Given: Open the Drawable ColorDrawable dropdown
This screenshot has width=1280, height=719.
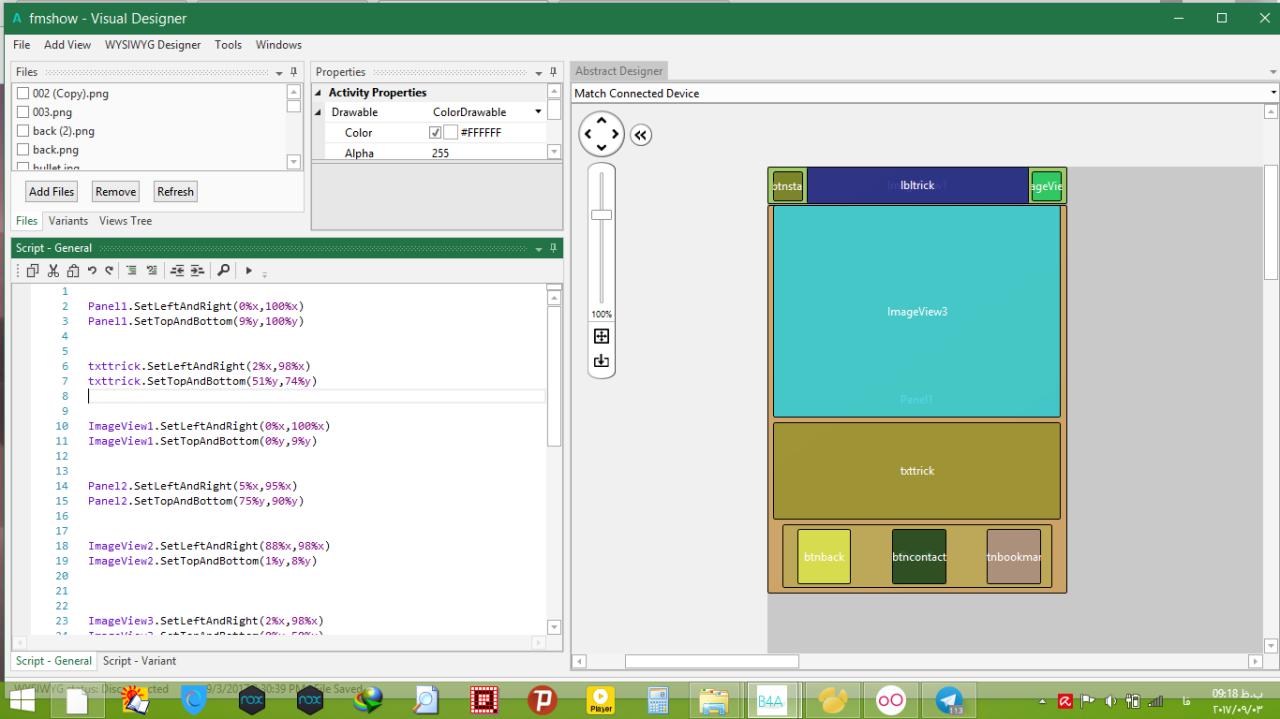Looking at the screenshot, I should [x=539, y=112].
